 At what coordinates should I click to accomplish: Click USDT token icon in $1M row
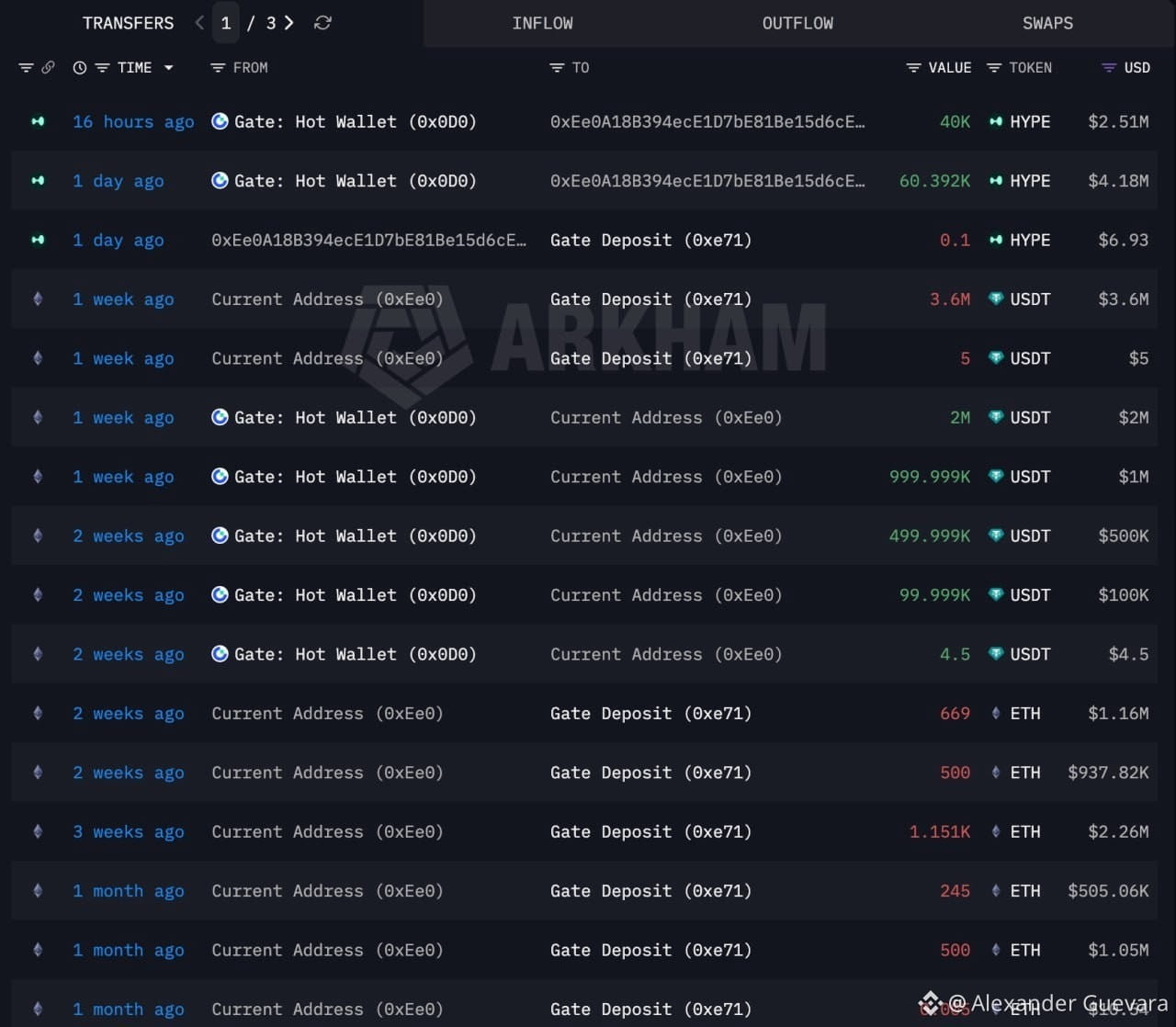coord(996,476)
